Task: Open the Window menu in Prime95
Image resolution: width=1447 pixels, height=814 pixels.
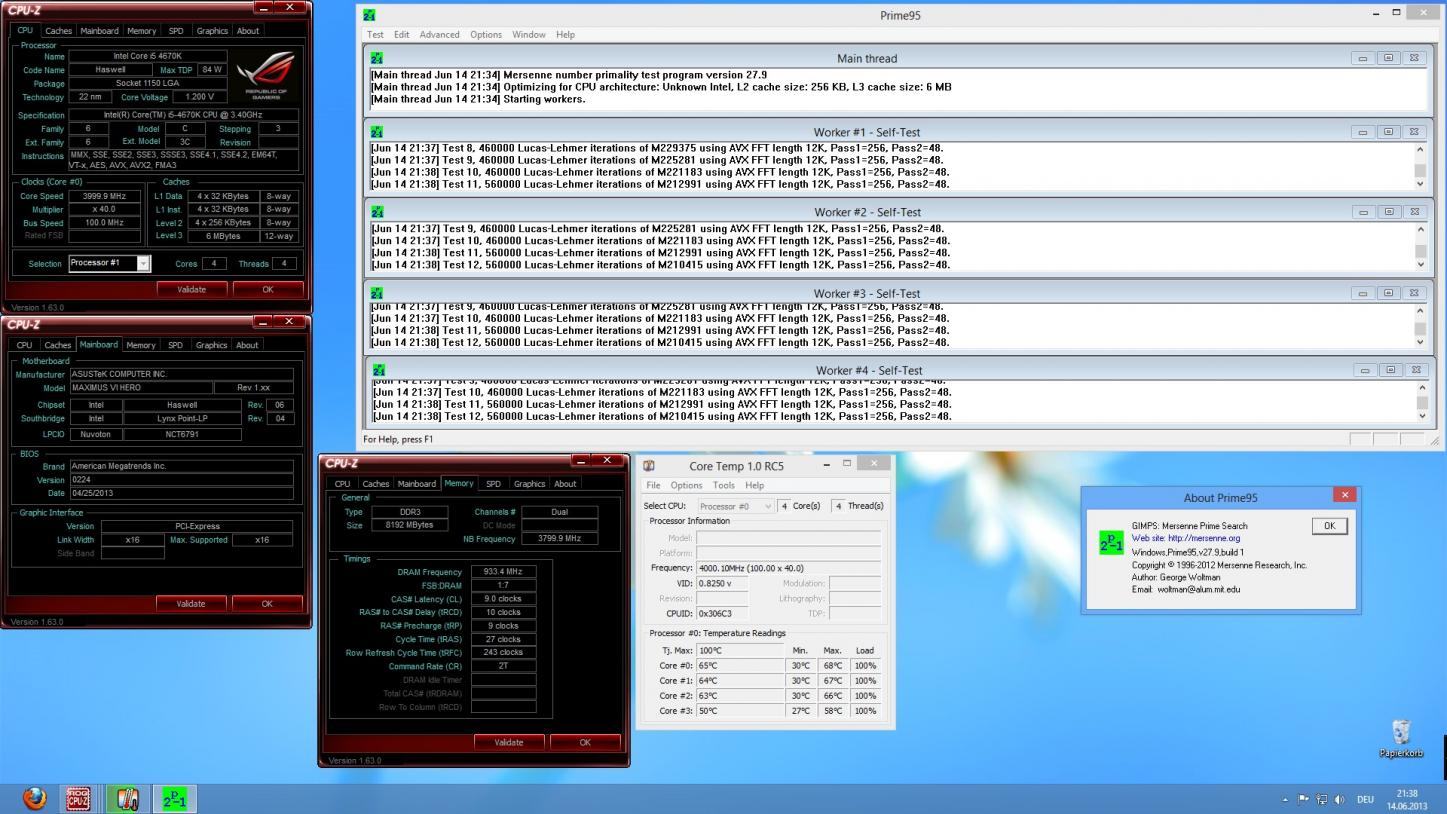Action: pos(529,34)
